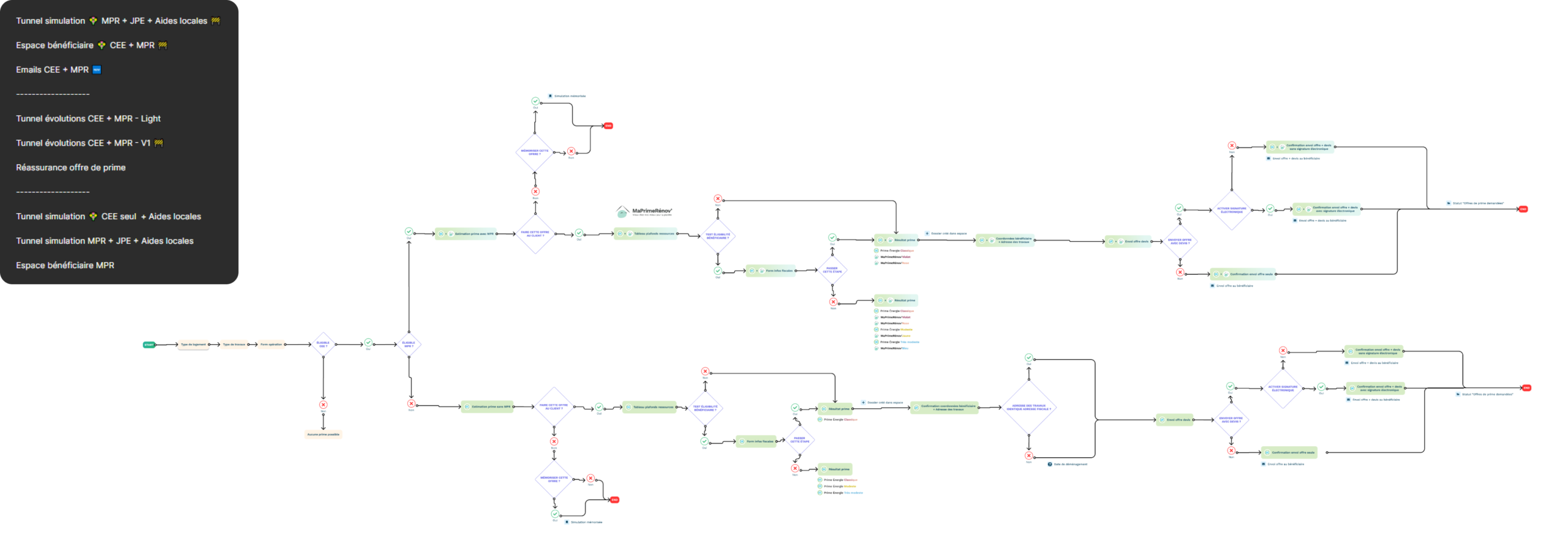The width and height of the screenshot is (1568, 554).
Task: Click the Adresse des travaux identique decision diamond
Action: coord(1029,407)
